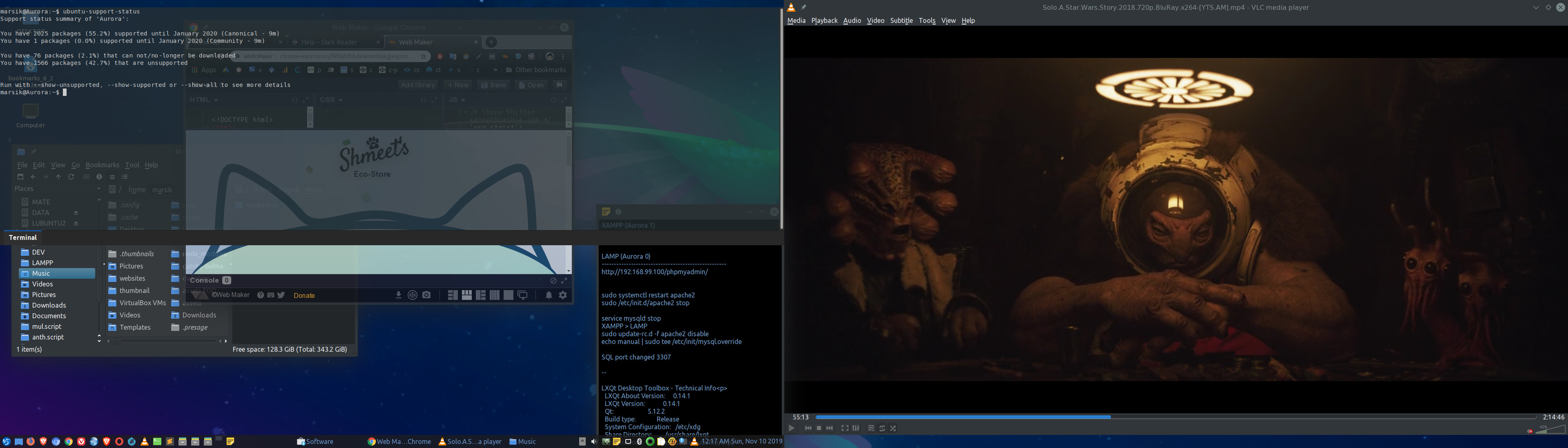
Task: Switch to Web Maker Chrome taskbar button
Action: [399, 441]
